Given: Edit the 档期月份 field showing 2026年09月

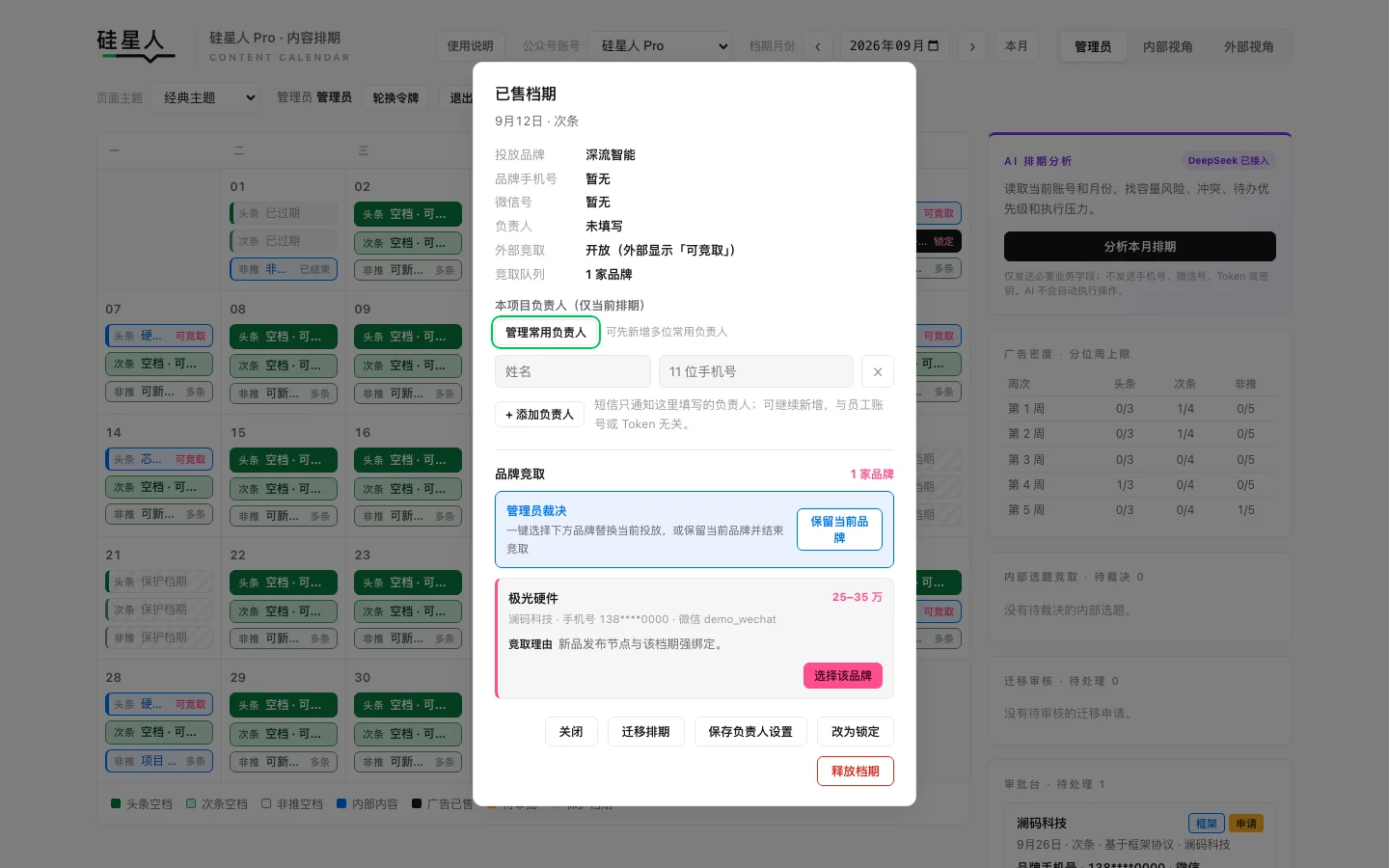Looking at the screenshot, I should point(894,46).
